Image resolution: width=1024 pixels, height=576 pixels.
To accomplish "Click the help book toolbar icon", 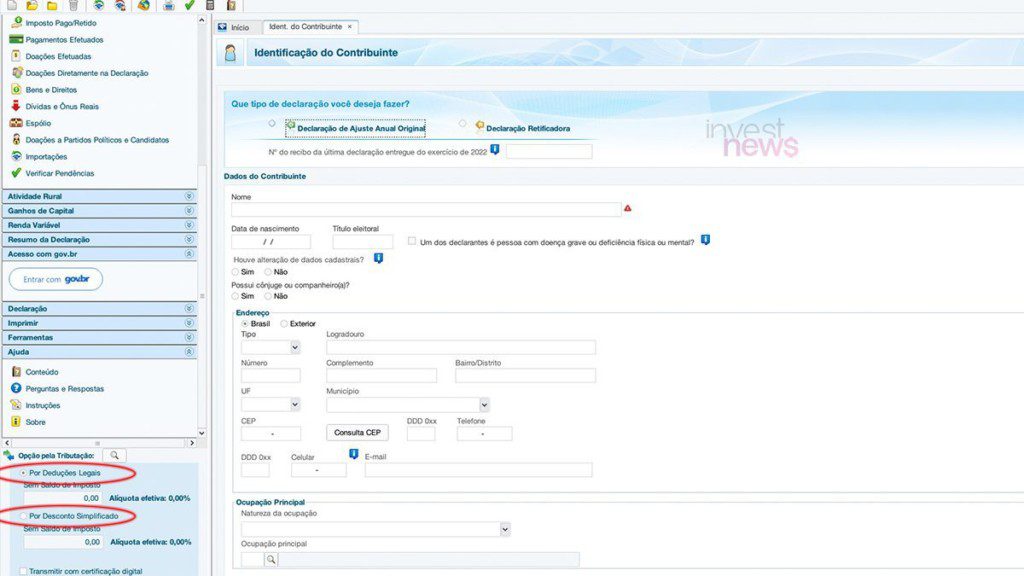I will (x=231, y=5).
